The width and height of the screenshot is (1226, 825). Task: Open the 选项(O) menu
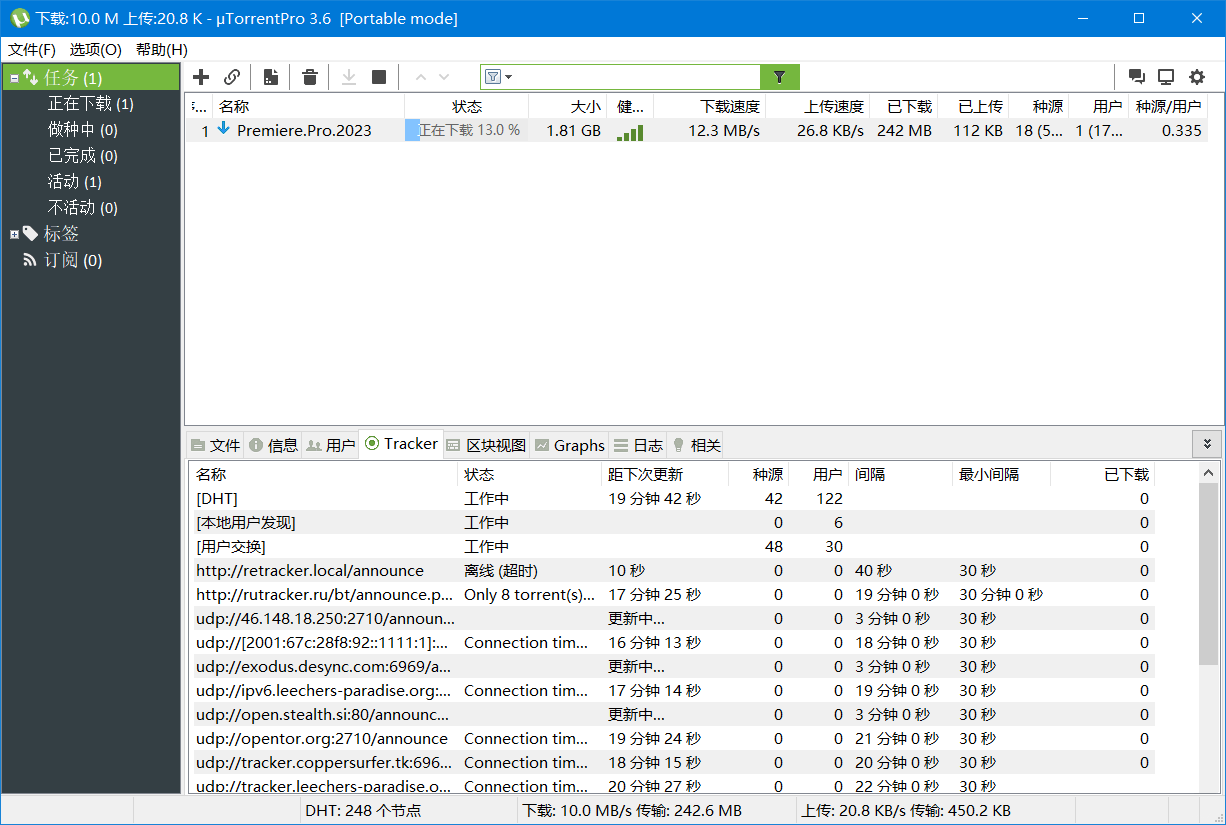(95, 49)
